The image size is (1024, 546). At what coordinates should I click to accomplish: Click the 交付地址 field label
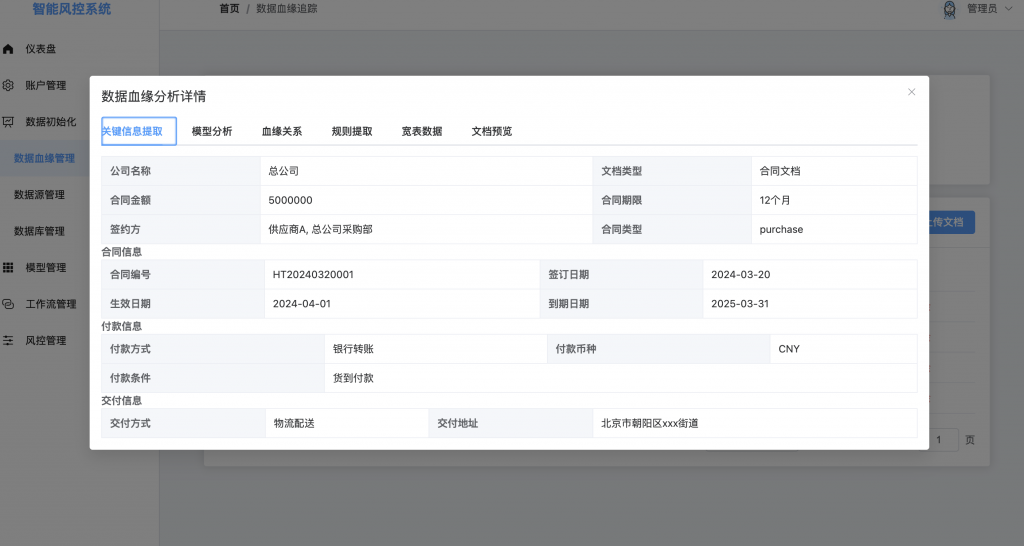tap(458, 424)
